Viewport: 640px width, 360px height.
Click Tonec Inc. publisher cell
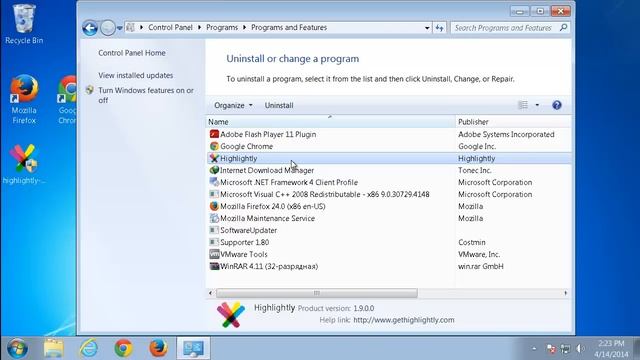[475, 170]
